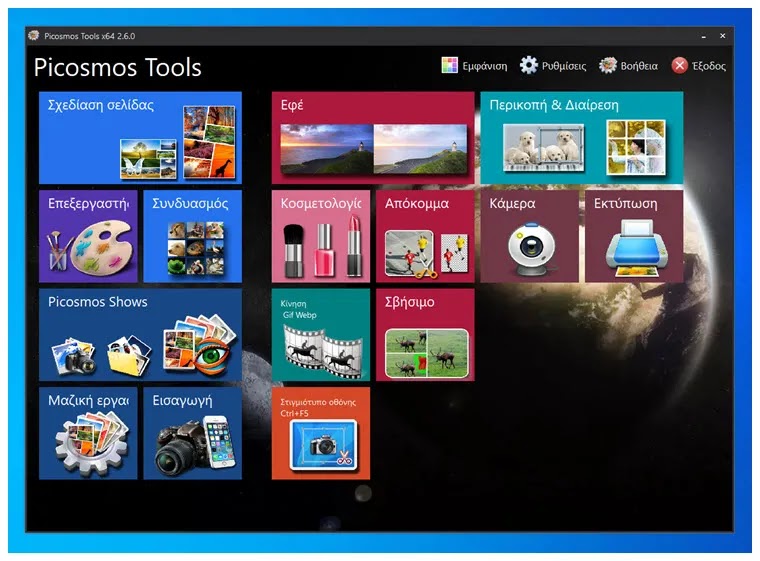Open the Εκτύπωση printer icon
760x561 pixels.
click(636, 248)
